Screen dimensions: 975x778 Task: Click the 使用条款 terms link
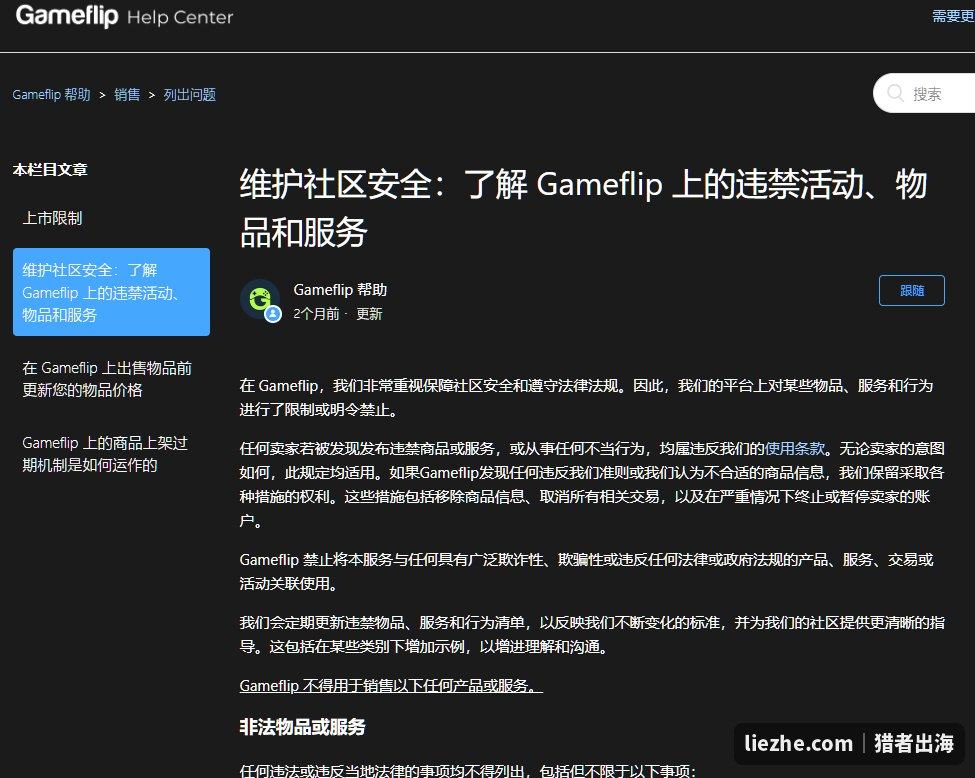point(794,448)
